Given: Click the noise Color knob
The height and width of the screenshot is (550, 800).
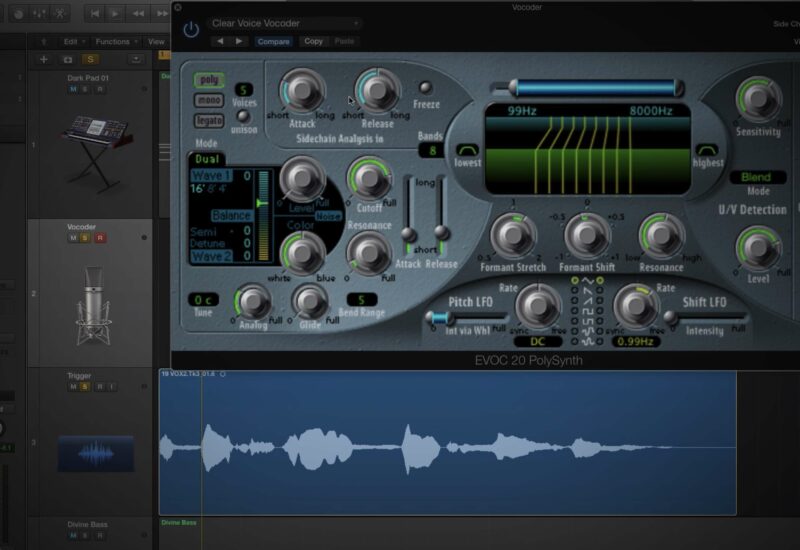Looking at the screenshot, I should [302, 254].
